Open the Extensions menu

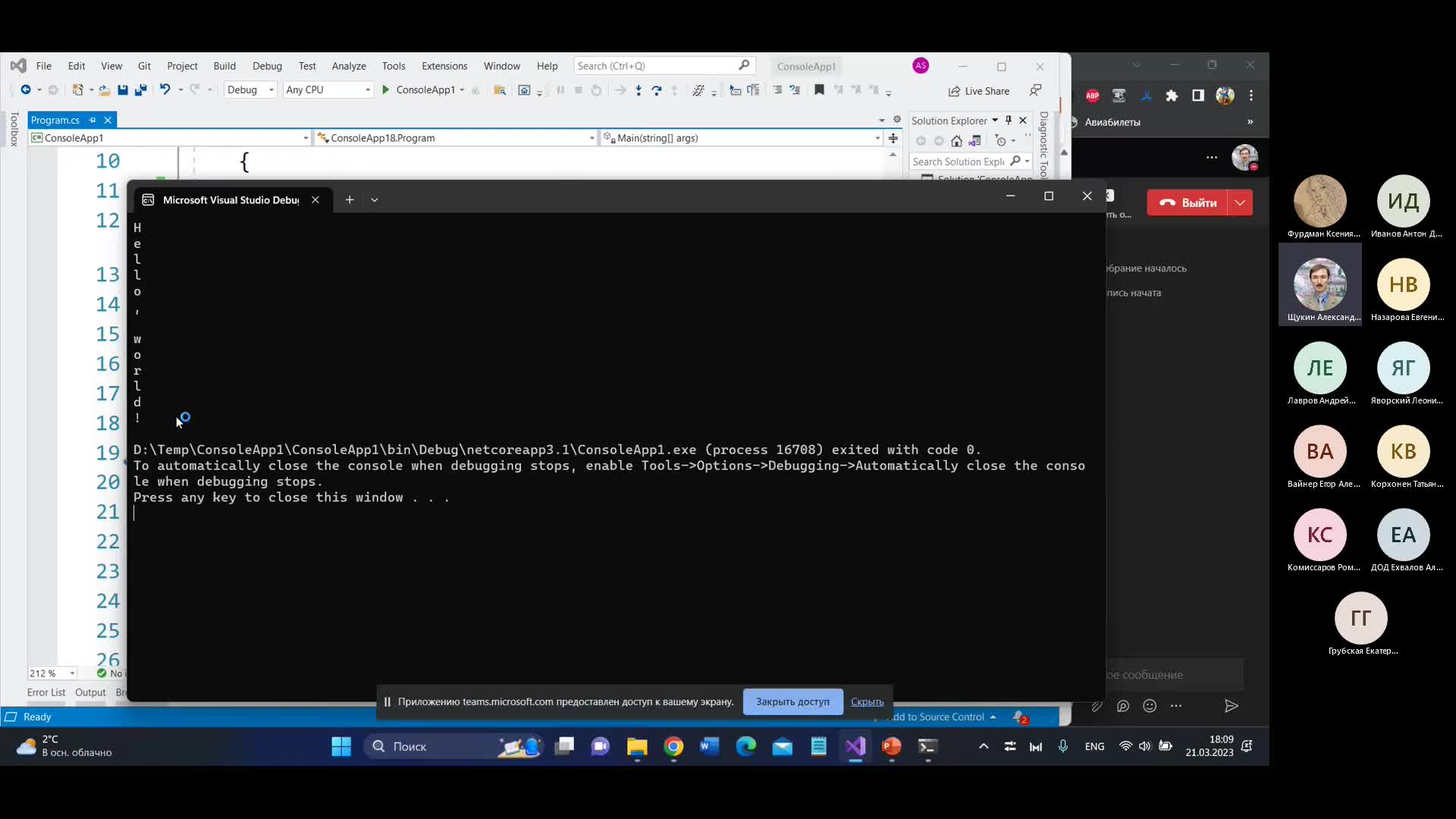pyautogui.click(x=444, y=66)
